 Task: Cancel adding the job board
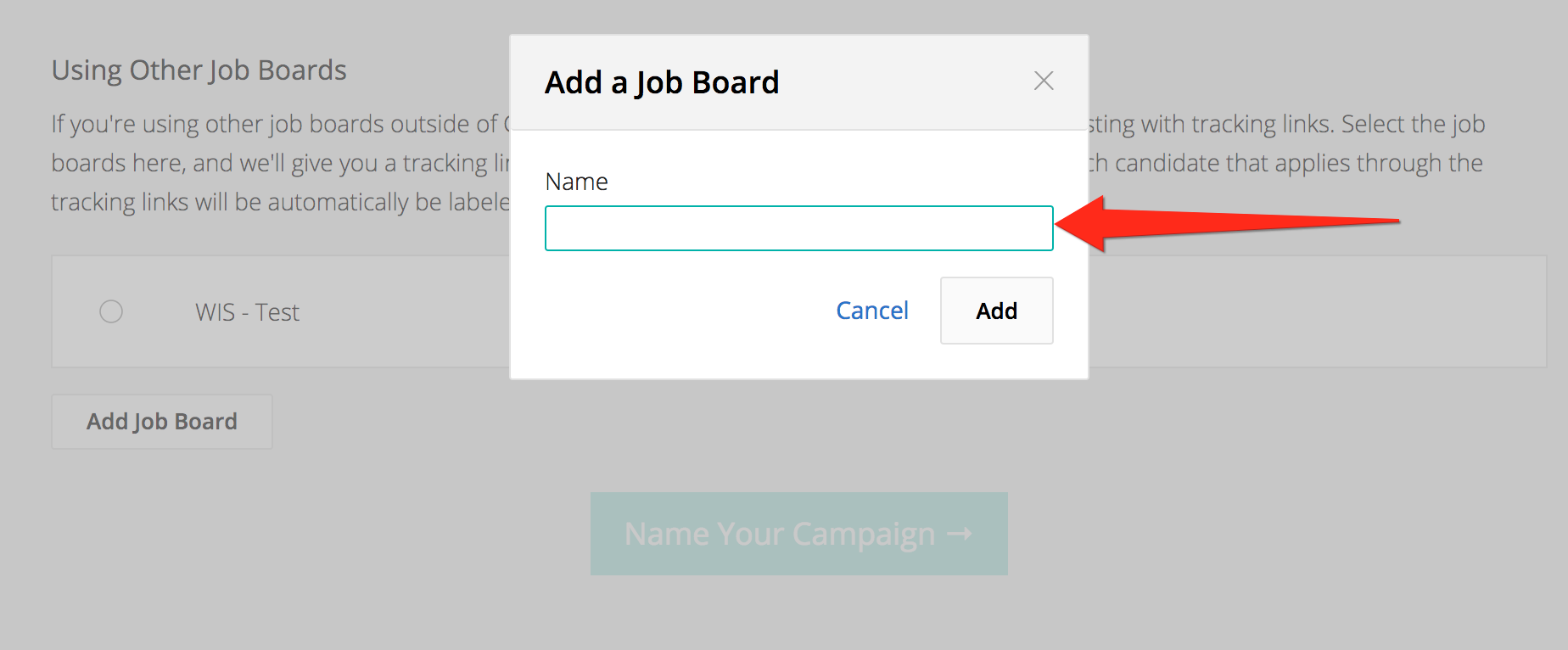(x=871, y=311)
